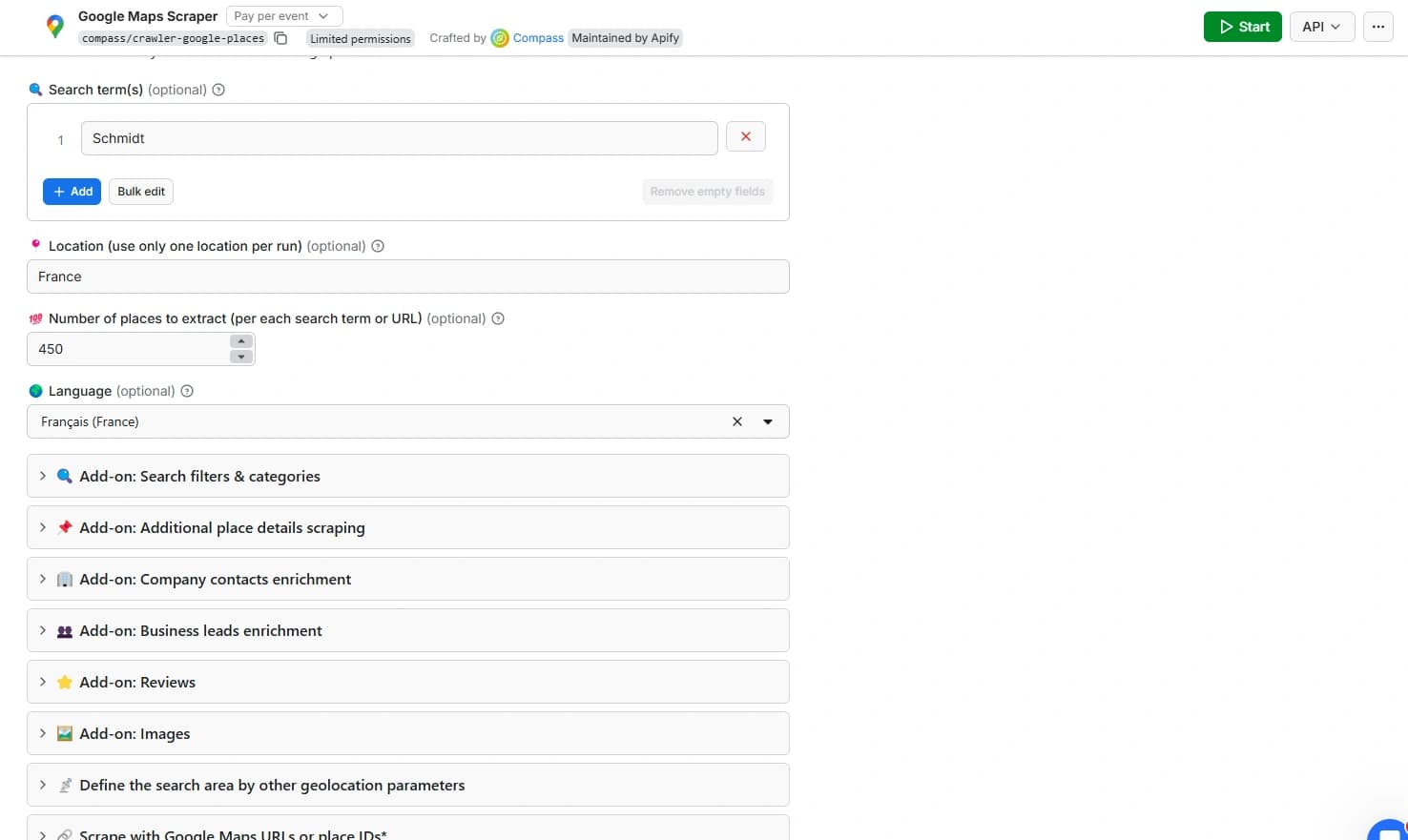Image resolution: width=1408 pixels, height=840 pixels.
Task: Click the Compass developer logo
Action: click(x=500, y=37)
